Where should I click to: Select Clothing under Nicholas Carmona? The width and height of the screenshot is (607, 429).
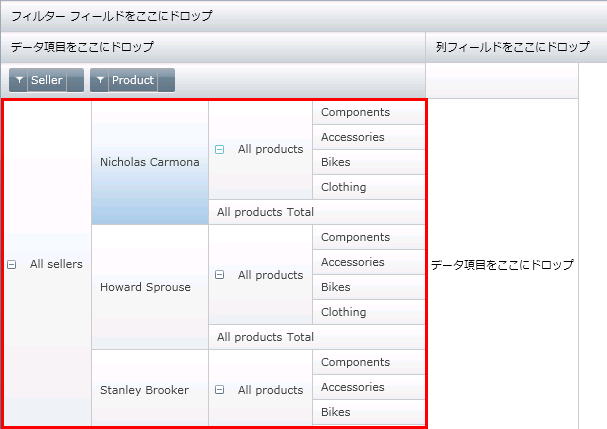tap(344, 187)
